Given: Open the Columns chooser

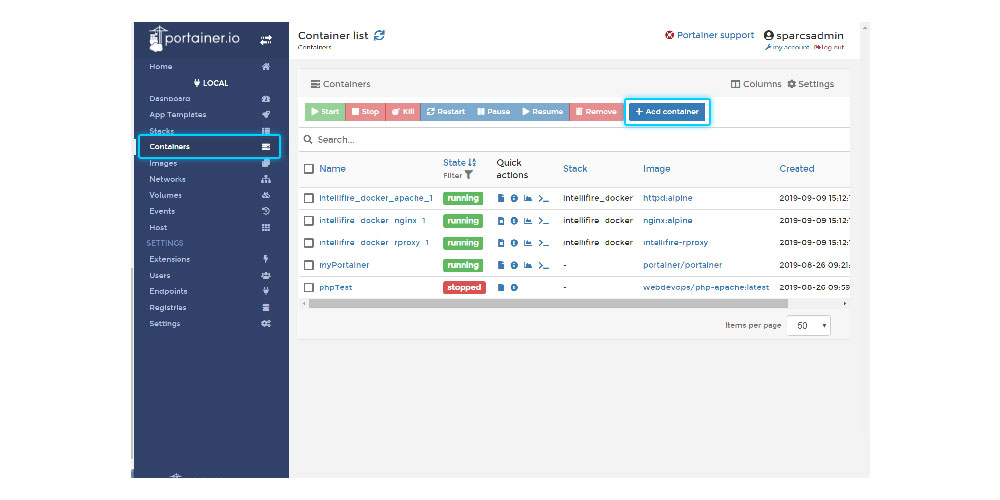Looking at the screenshot, I should click(756, 84).
